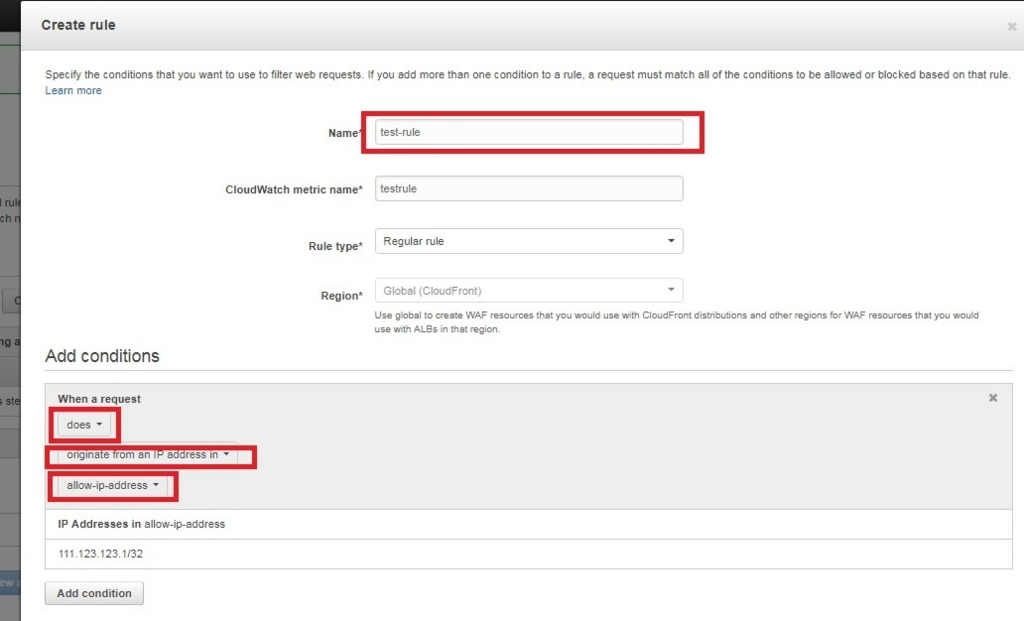The height and width of the screenshot is (621, 1024).
Task: Open the Learn more link
Action: (73, 91)
